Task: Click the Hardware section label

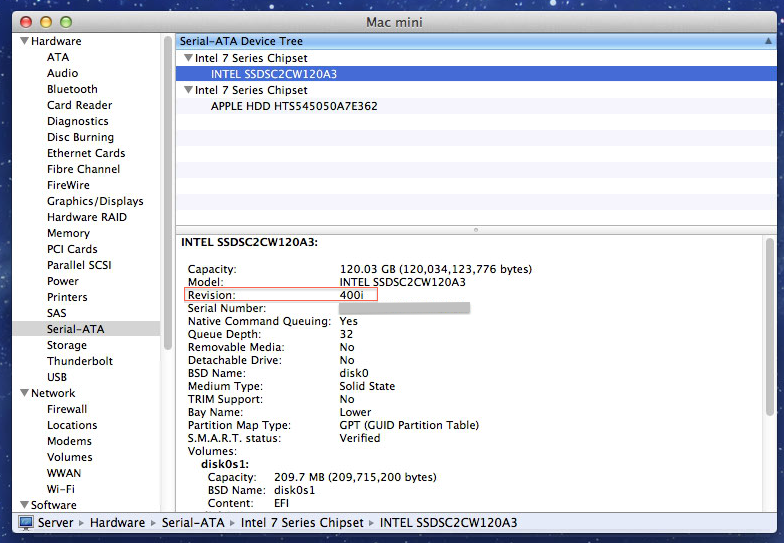Action: (x=56, y=41)
